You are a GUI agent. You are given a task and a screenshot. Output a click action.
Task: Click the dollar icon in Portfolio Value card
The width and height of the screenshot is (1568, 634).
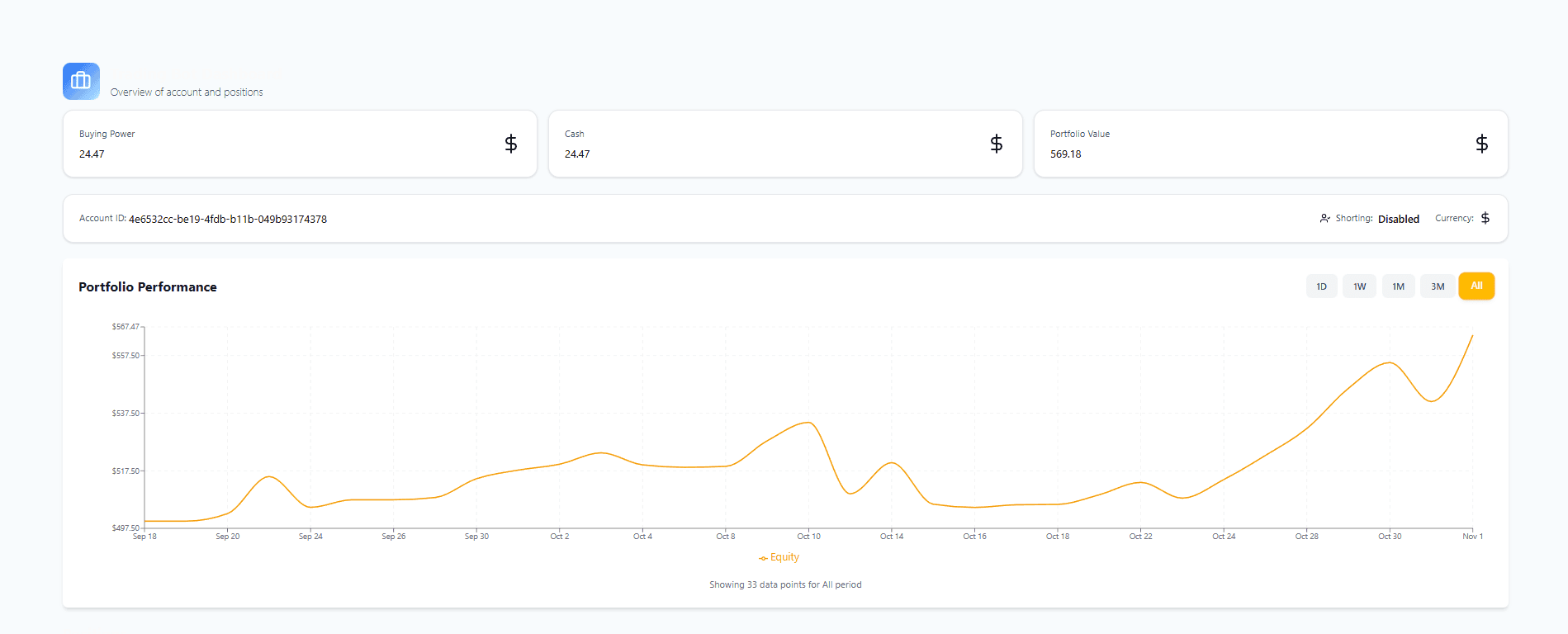click(1481, 144)
